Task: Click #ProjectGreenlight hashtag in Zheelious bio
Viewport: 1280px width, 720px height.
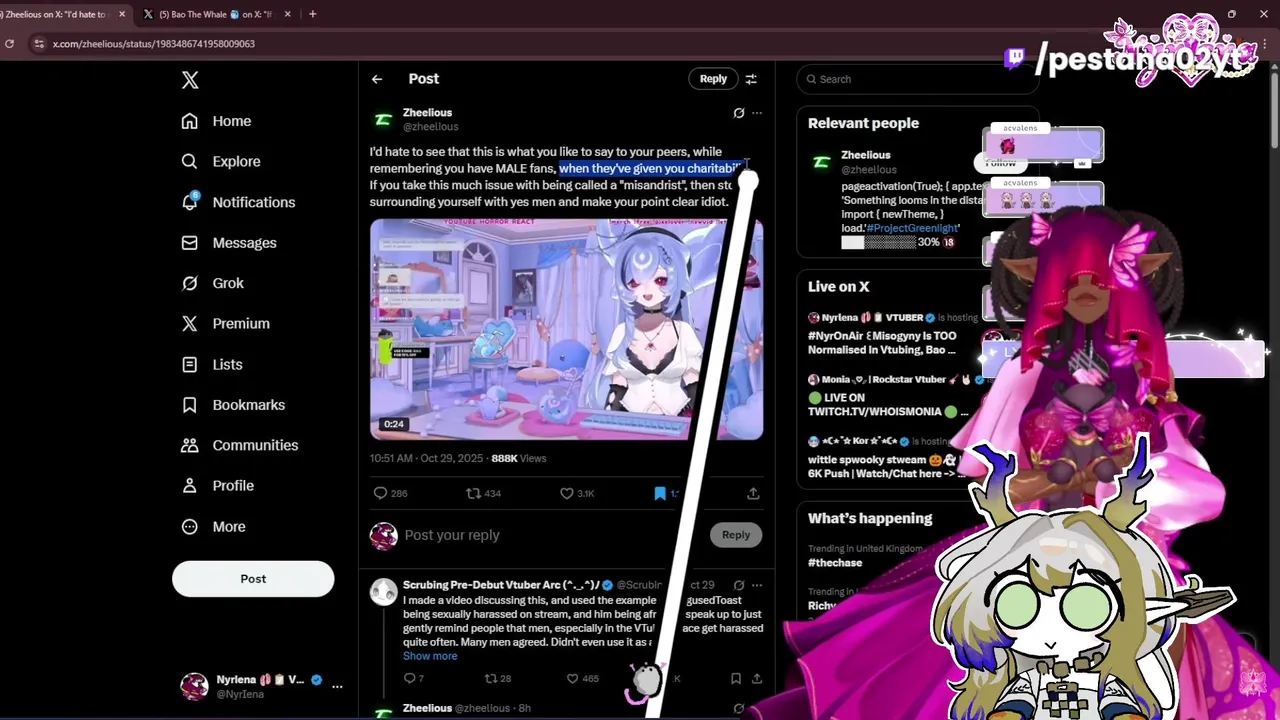Action: pos(913,229)
